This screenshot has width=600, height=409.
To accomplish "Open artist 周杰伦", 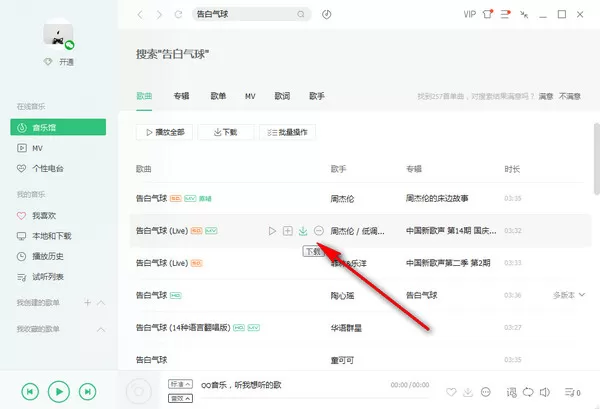I will pyautogui.click(x=342, y=199).
